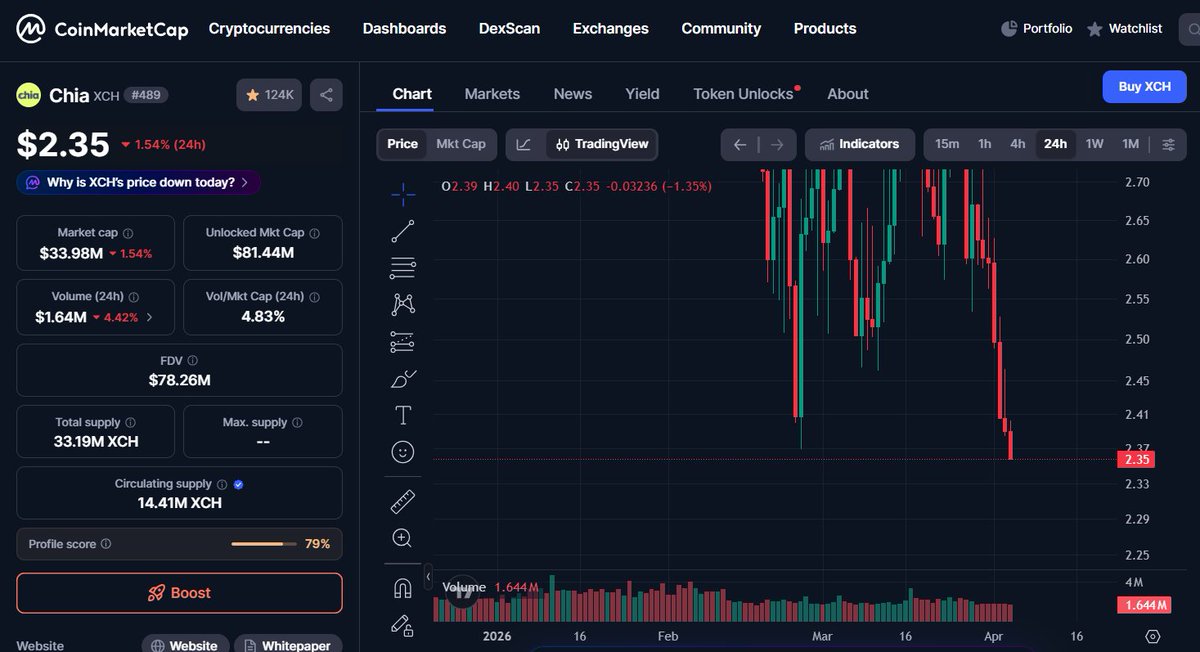Set chart interval to 4h
1200x652 pixels.
click(1018, 144)
